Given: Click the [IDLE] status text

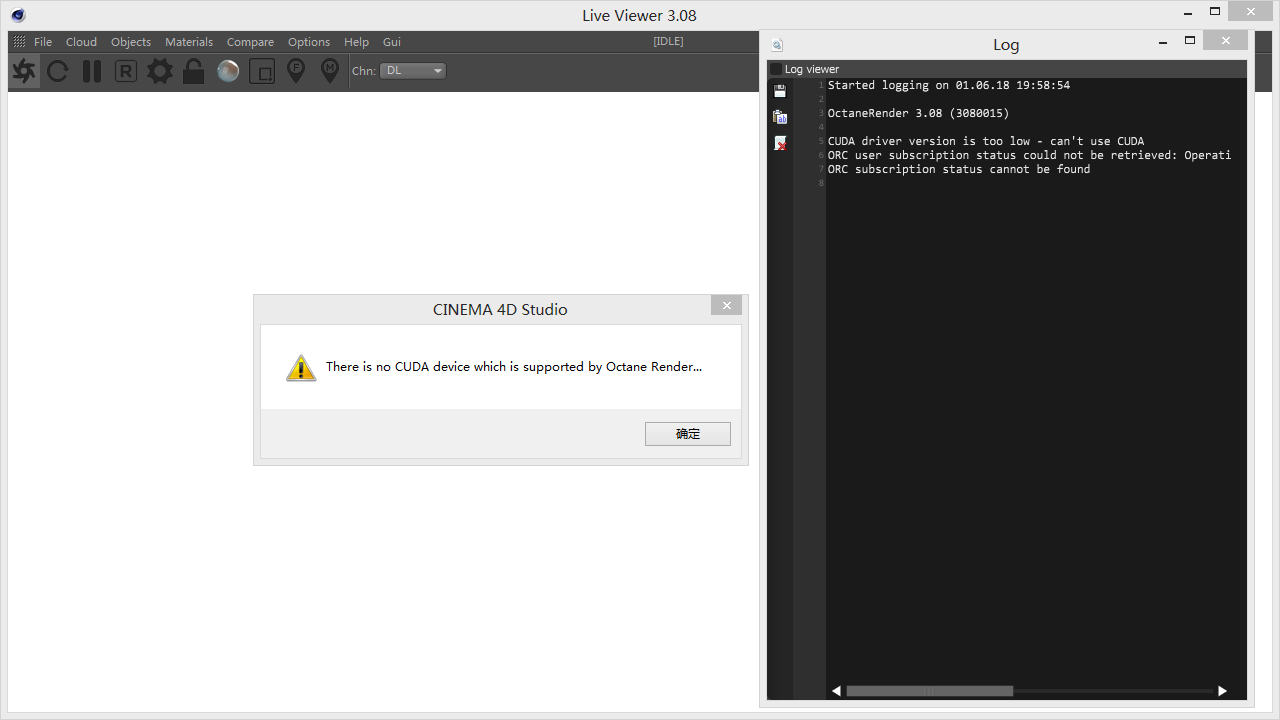Looking at the screenshot, I should pos(668,42).
